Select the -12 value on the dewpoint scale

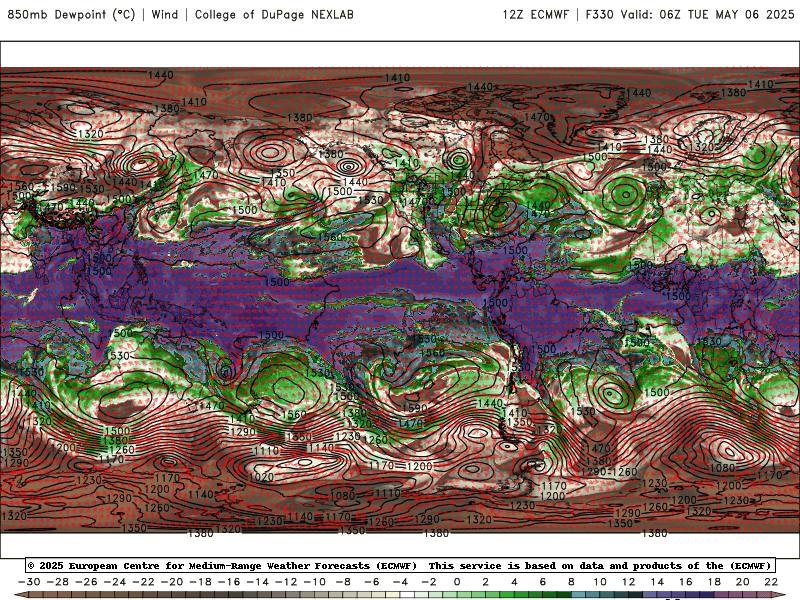pyautogui.click(x=286, y=582)
